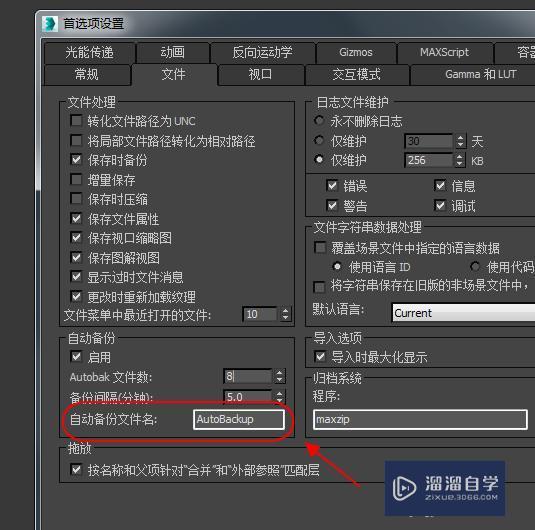The height and width of the screenshot is (530, 535).
Task: Switch to the MAXScript tab
Action: click(x=445, y=53)
